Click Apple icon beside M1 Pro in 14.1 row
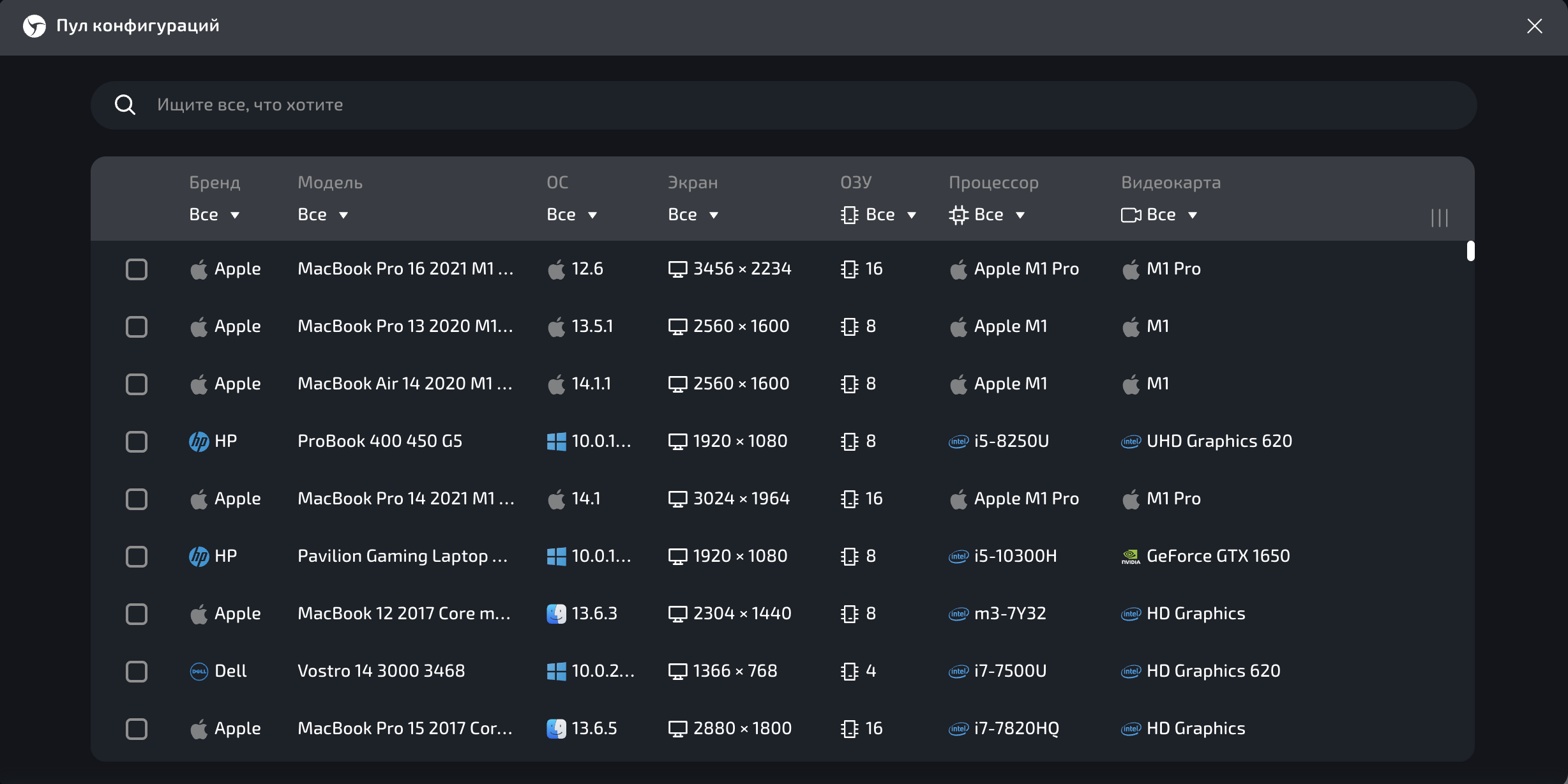 [1131, 499]
